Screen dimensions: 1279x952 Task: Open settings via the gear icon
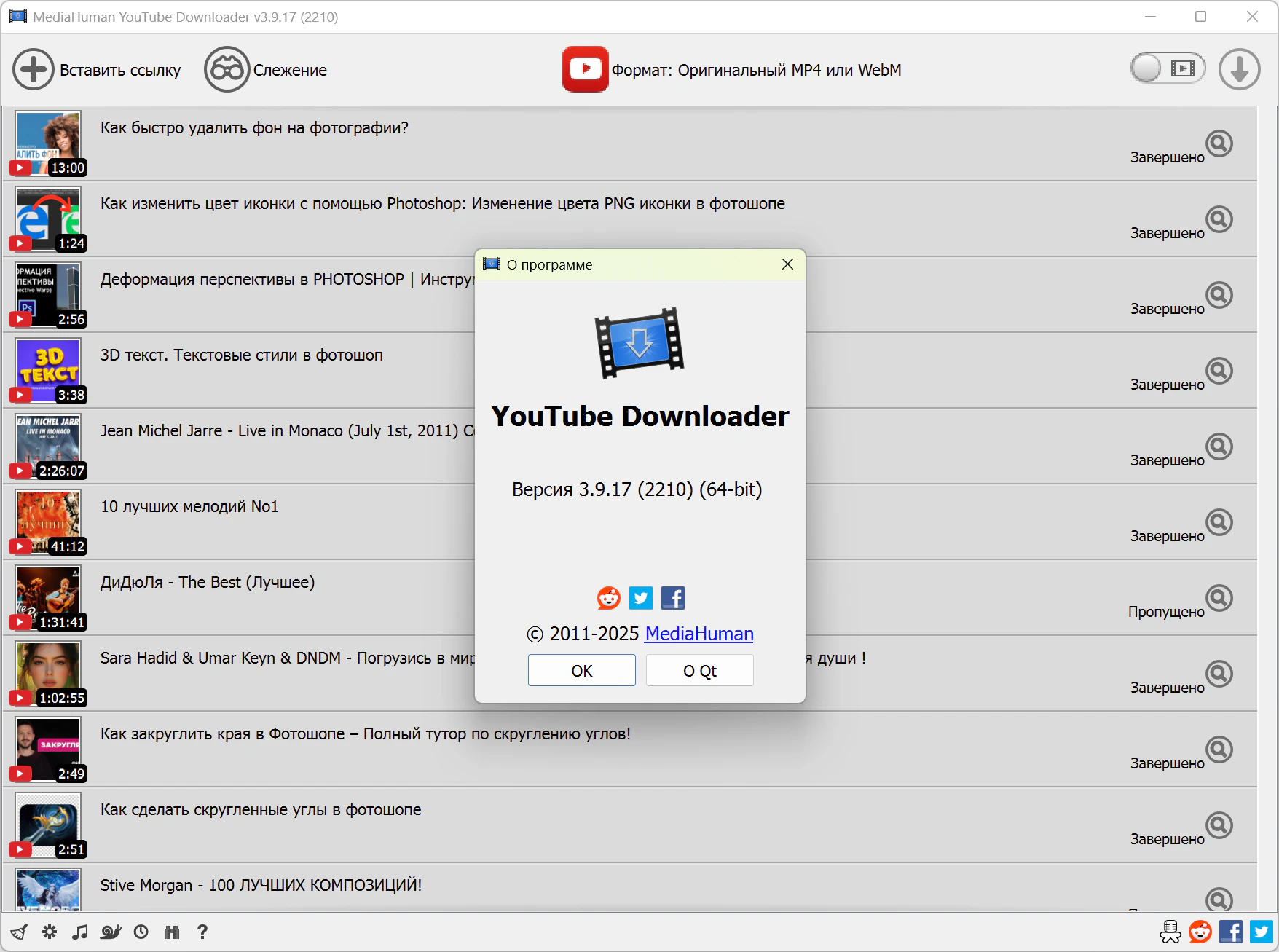coord(50,932)
